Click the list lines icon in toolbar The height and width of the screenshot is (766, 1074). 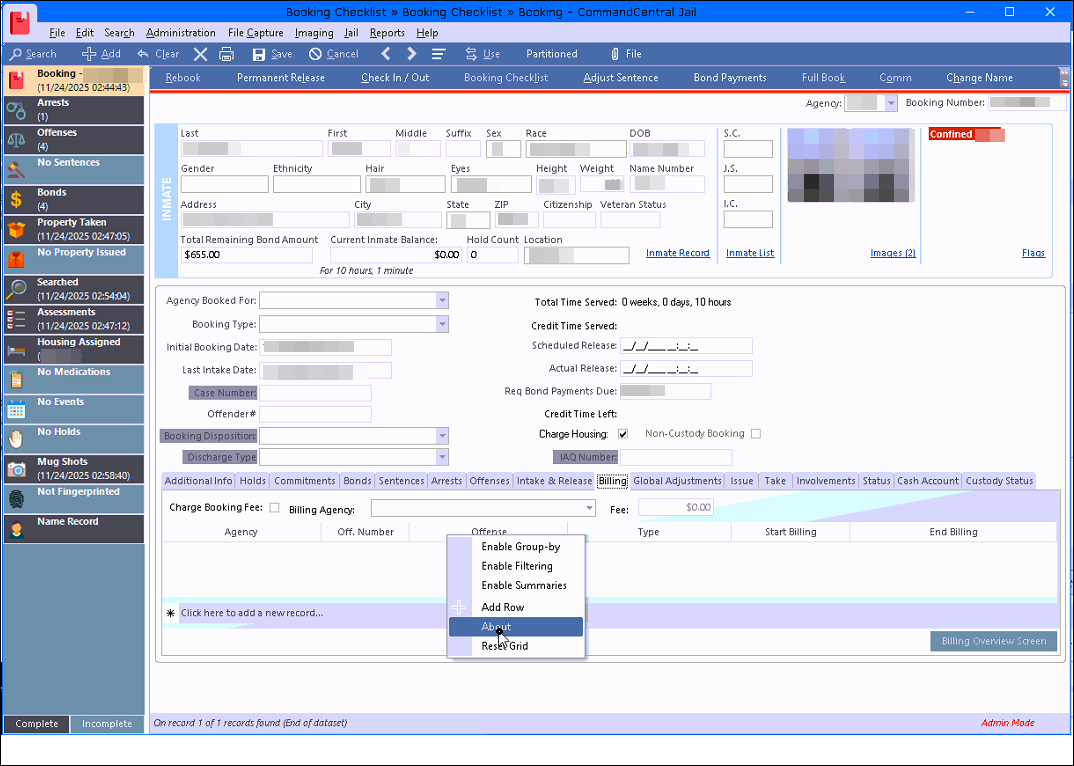(x=438, y=54)
